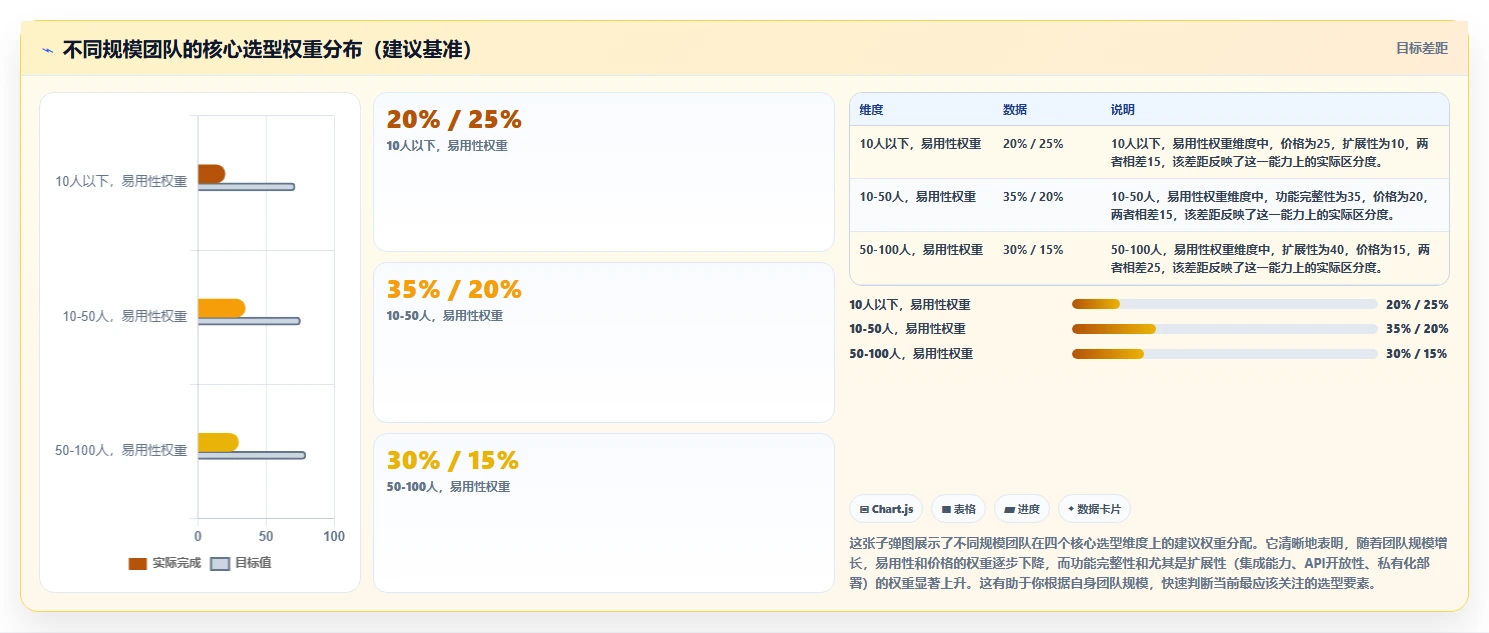Click the 目标差距 label in header

[1421, 48]
